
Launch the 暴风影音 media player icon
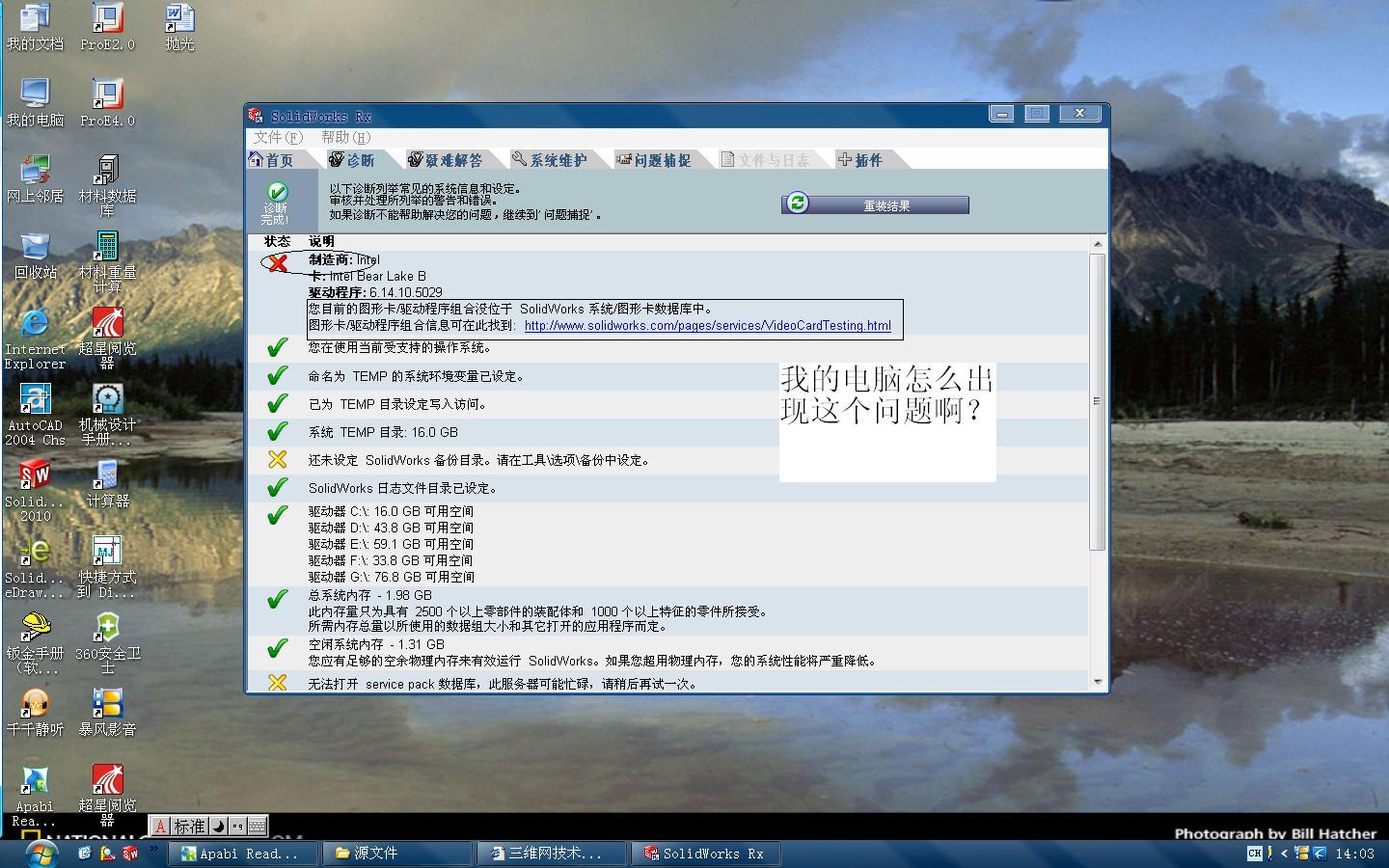[107, 712]
